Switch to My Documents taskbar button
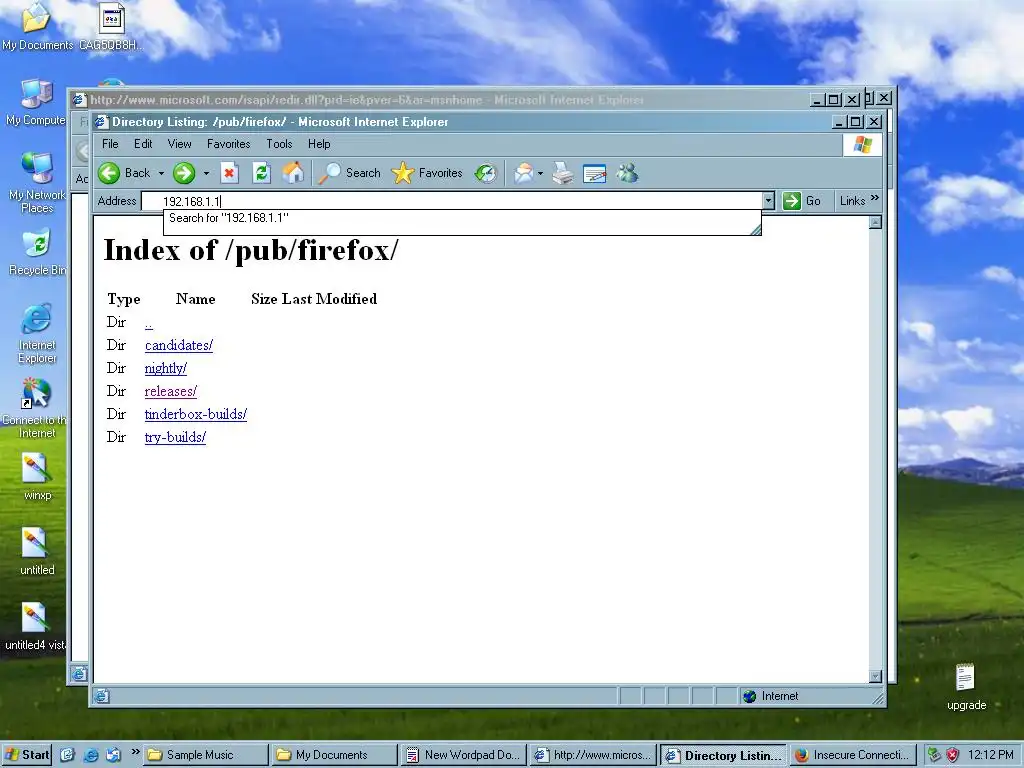Image resolution: width=1024 pixels, height=768 pixels. (x=335, y=755)
